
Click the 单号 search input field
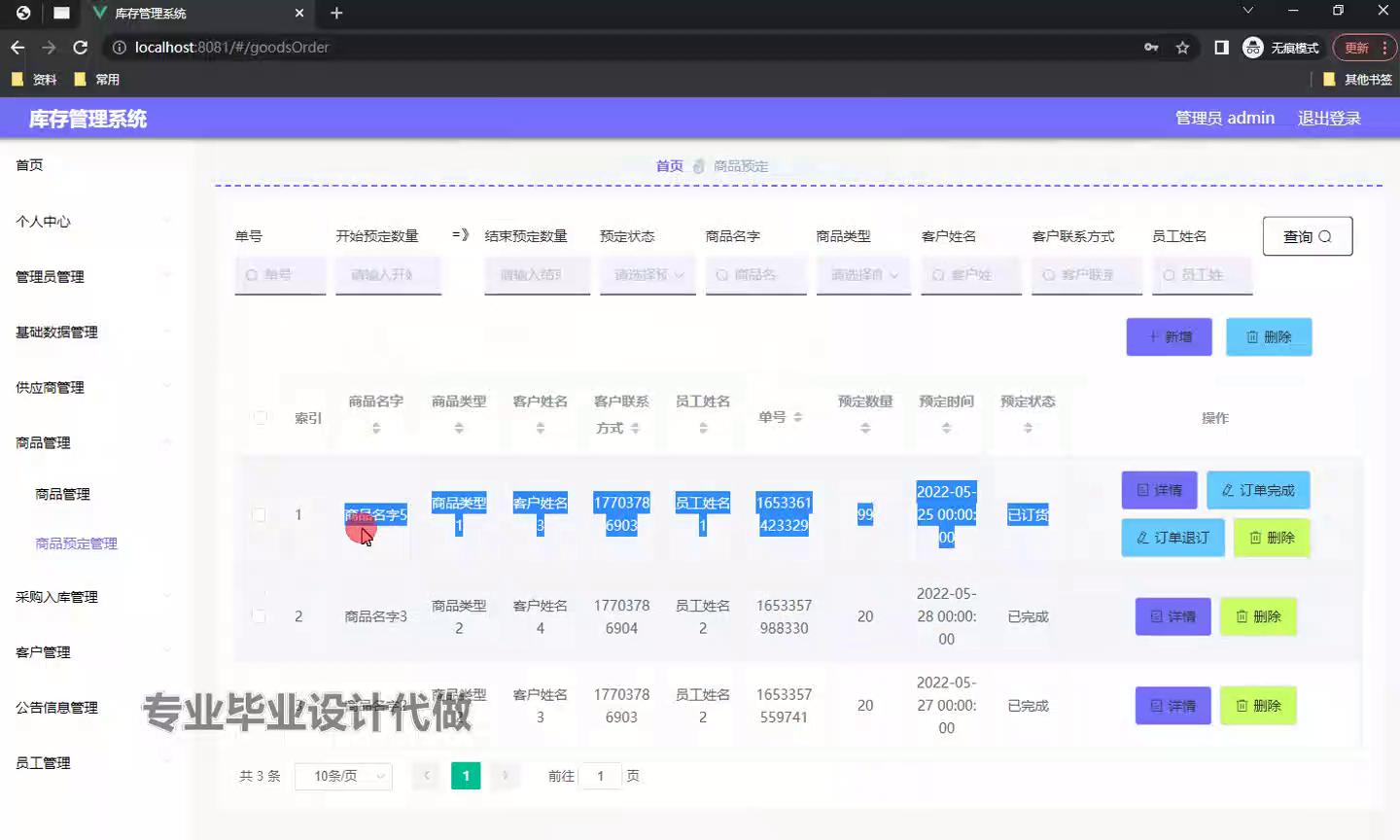click(x=281, y=275)
